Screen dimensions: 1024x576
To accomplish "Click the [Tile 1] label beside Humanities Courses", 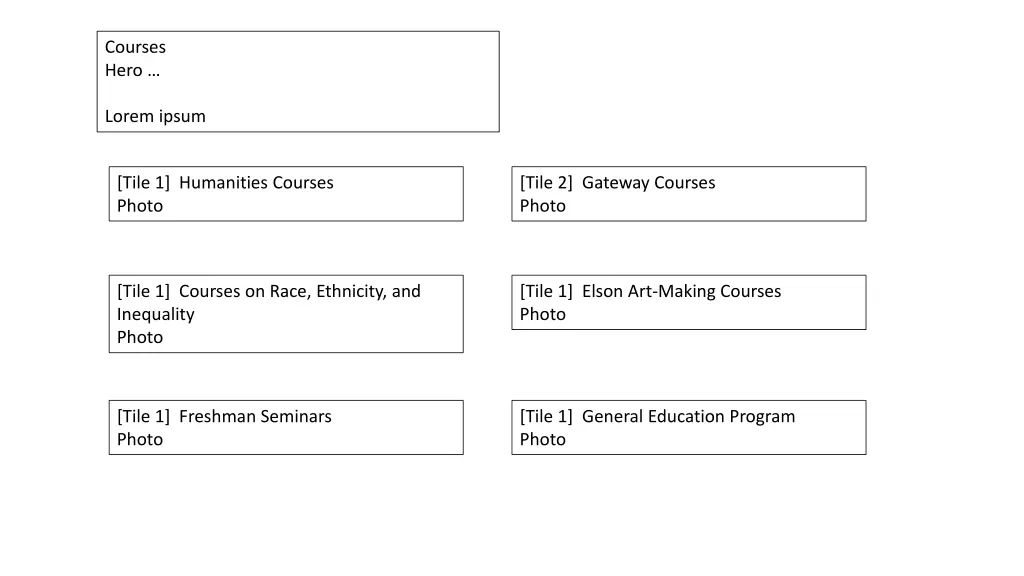I will pyautogui.click(x=143, y=182).
